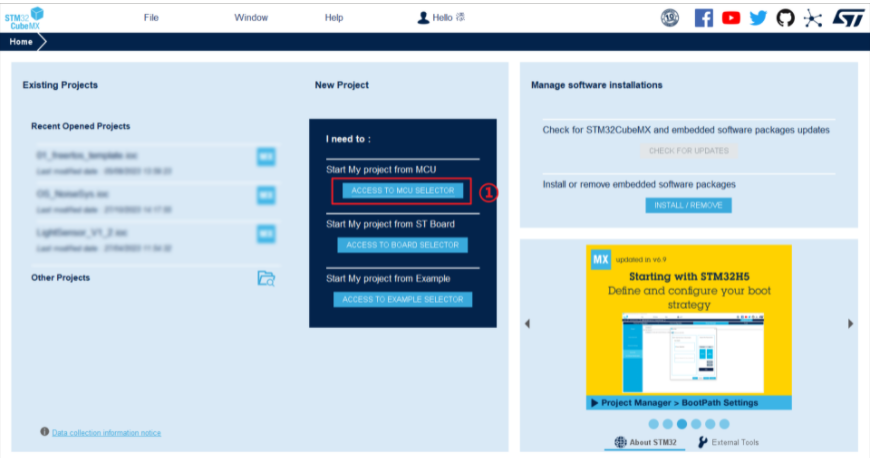
Task: Open the NoiseSys recent project entry
Action: tap(156, 202)
